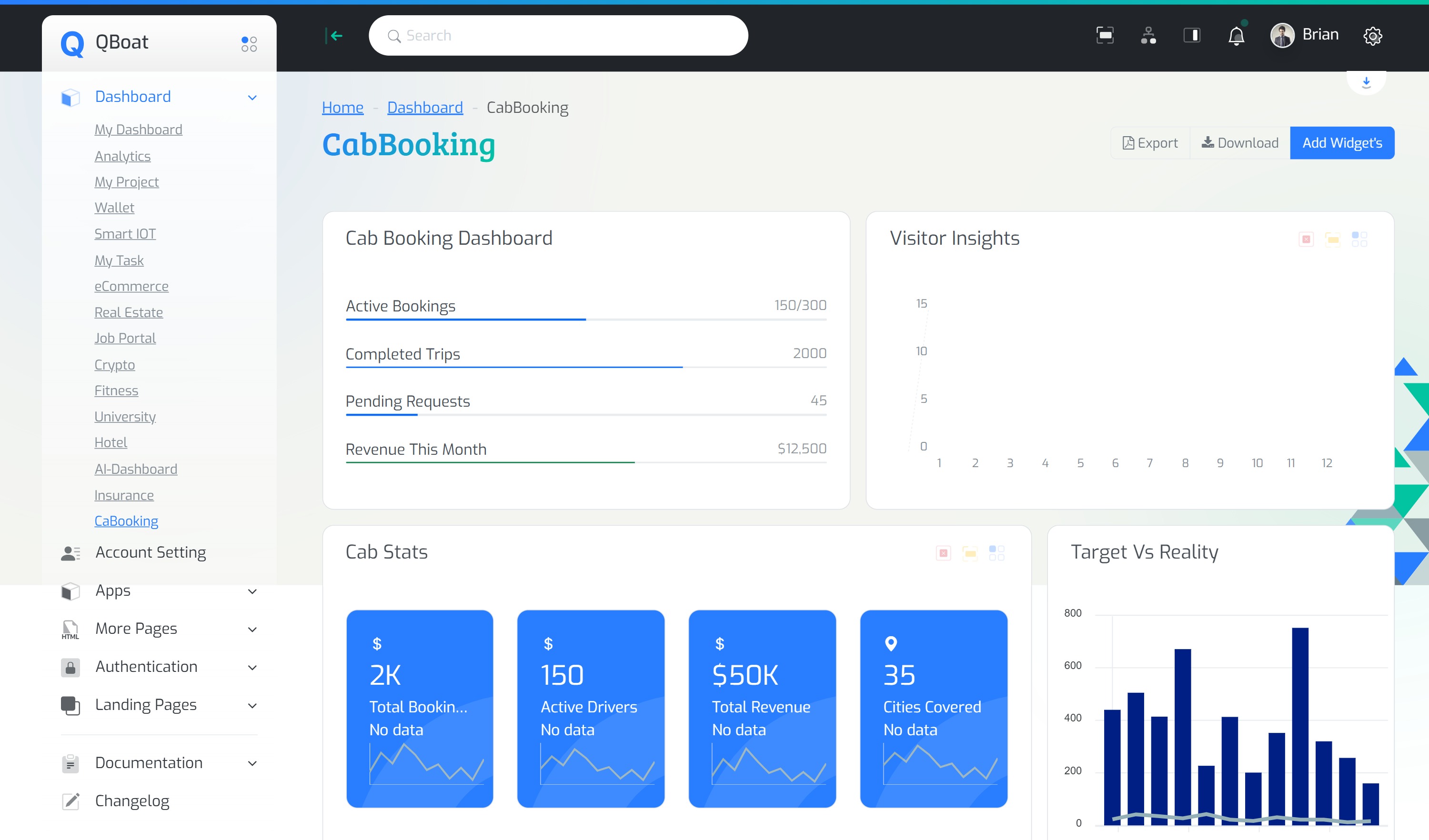Open the sidebar layout dots menu
This screenshot has height=840, width=1429.
tap(249, 44)
